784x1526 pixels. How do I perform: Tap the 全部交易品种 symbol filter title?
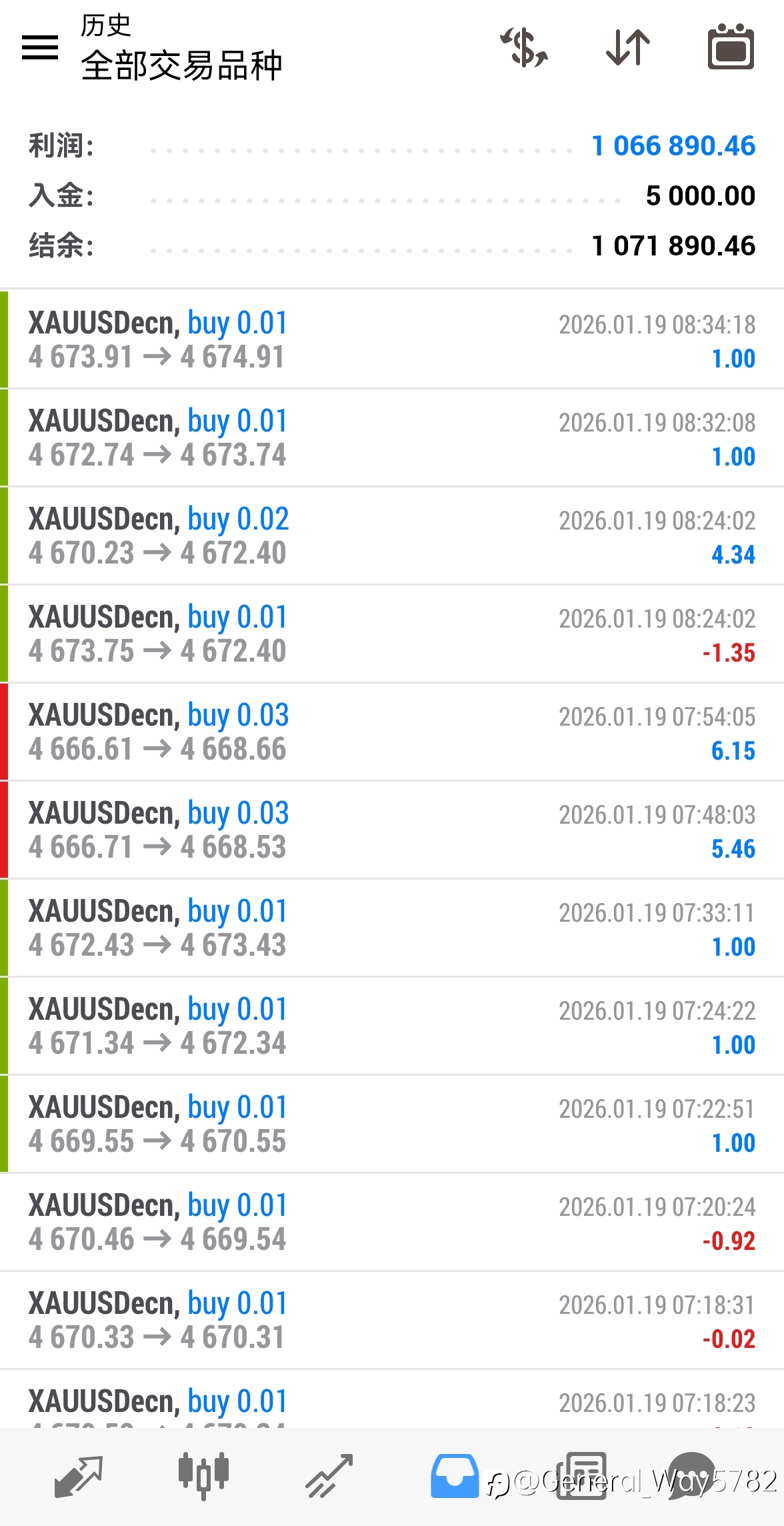(181, 65)
